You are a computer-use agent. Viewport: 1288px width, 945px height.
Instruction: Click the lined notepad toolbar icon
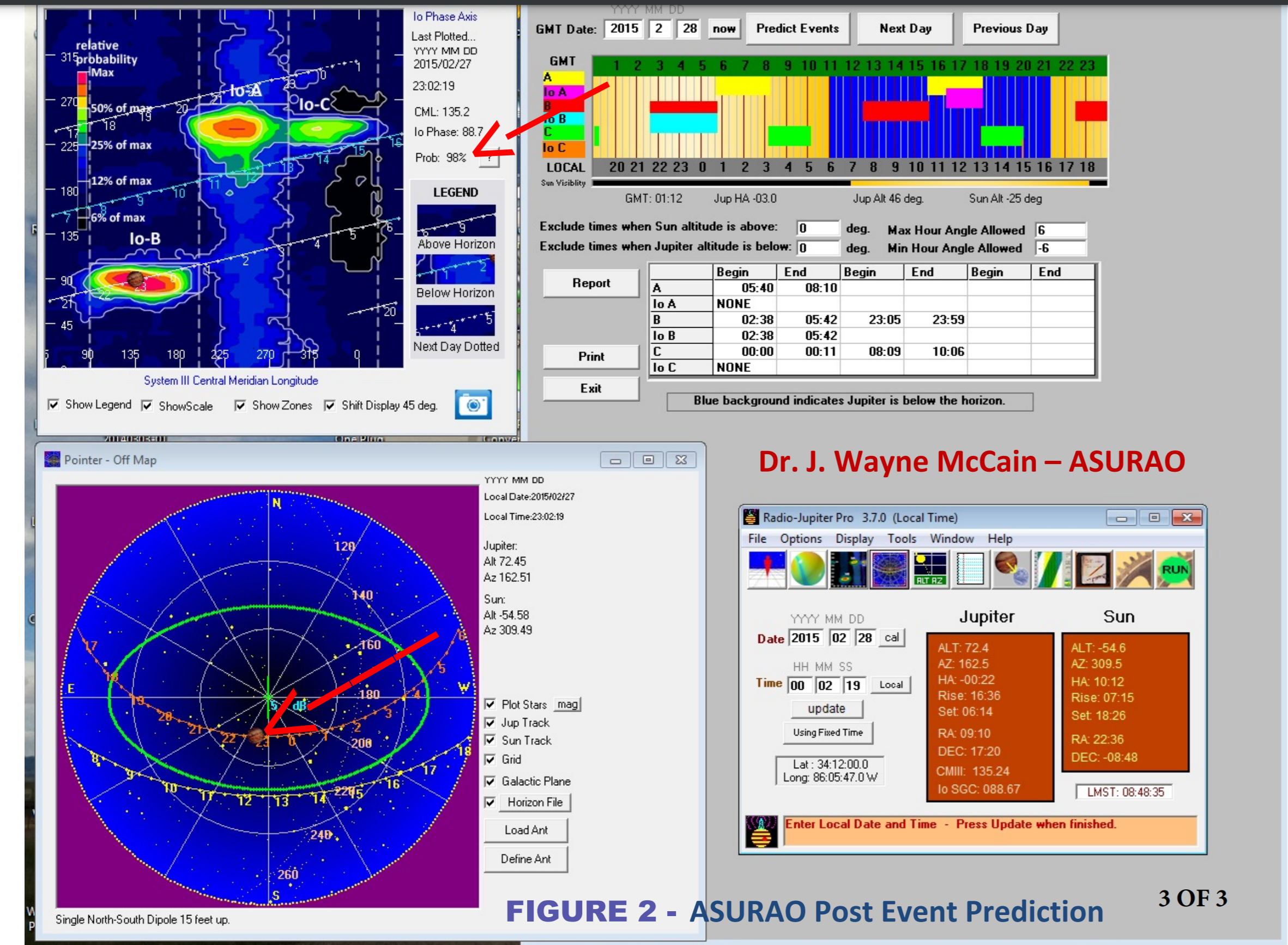point(970,569)
